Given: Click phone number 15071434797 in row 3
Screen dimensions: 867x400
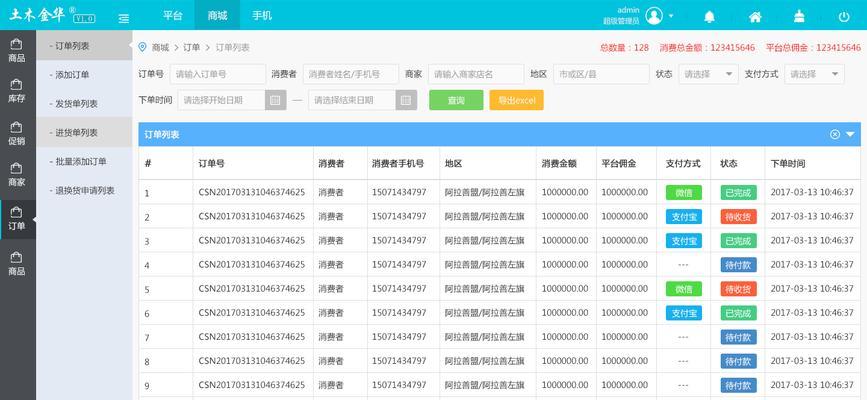Looking at the screenshot, I should (x=399, y=241).
